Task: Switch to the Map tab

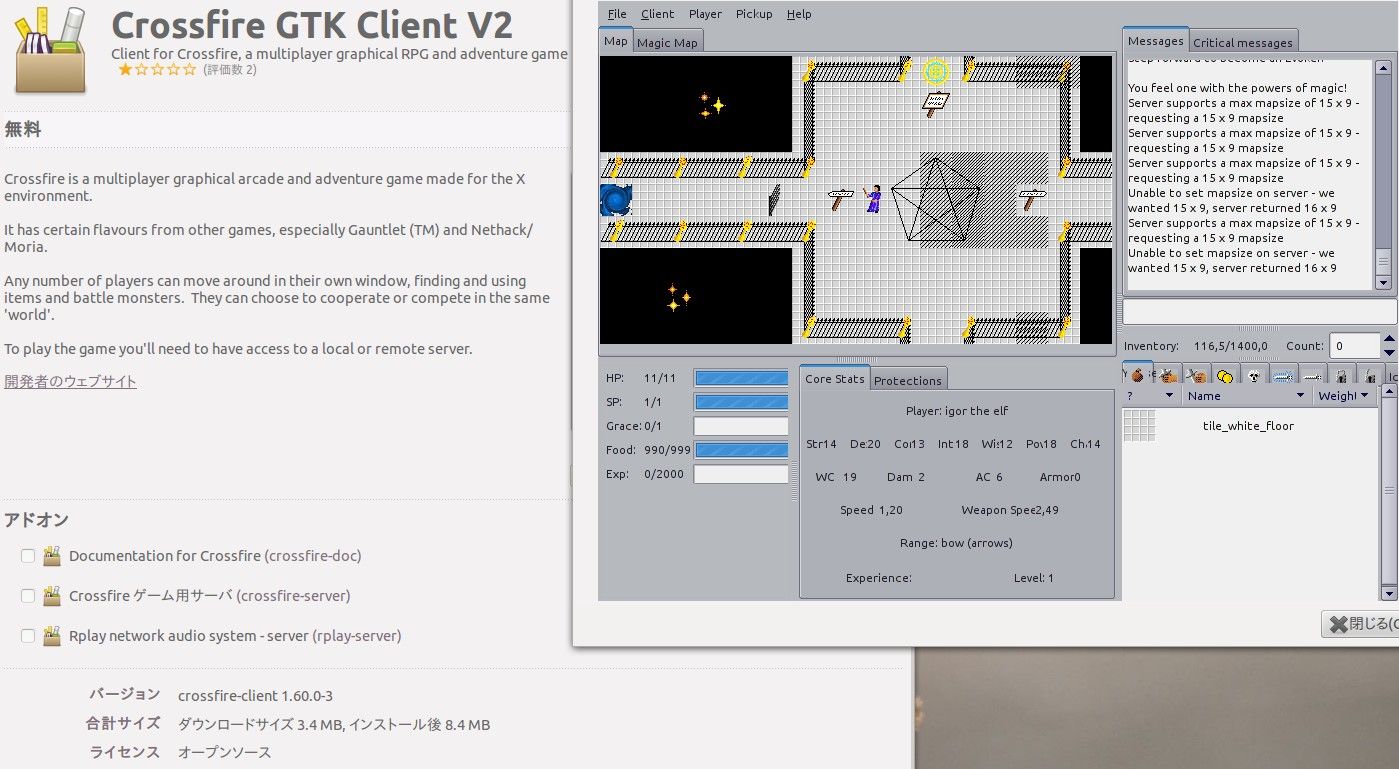Action: [616, 41]
